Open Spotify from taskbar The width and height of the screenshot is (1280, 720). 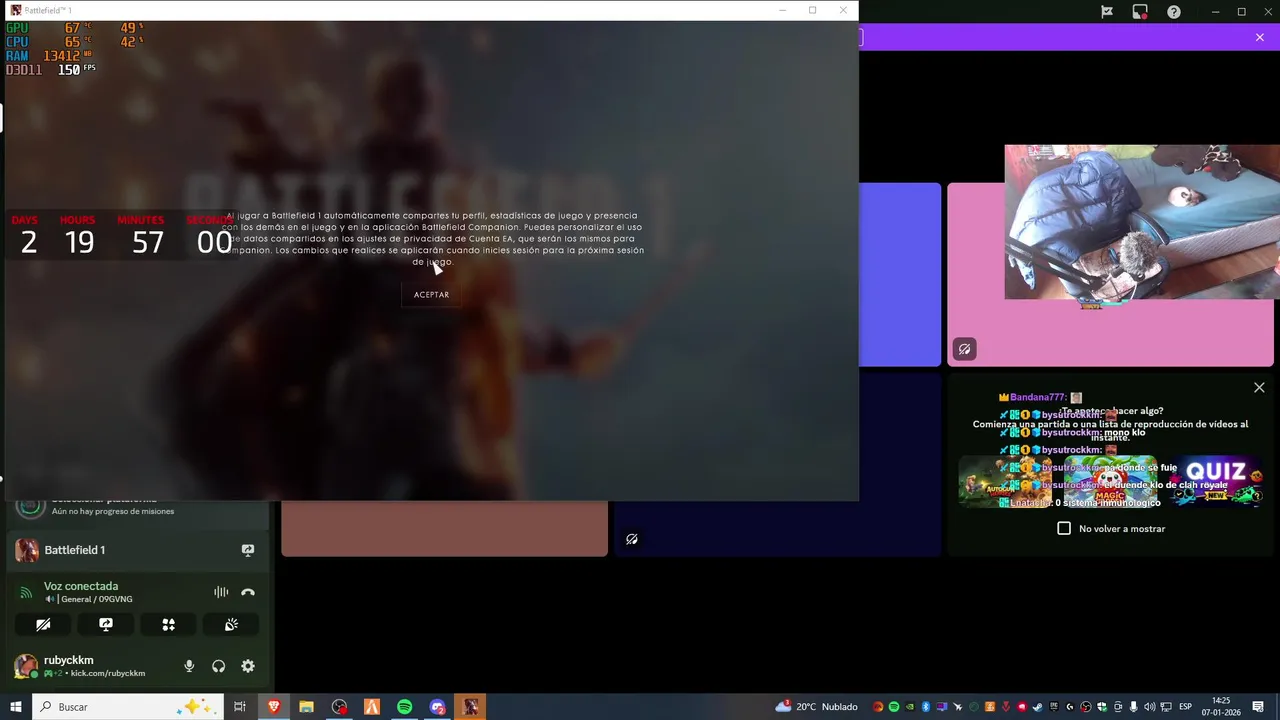404,707
